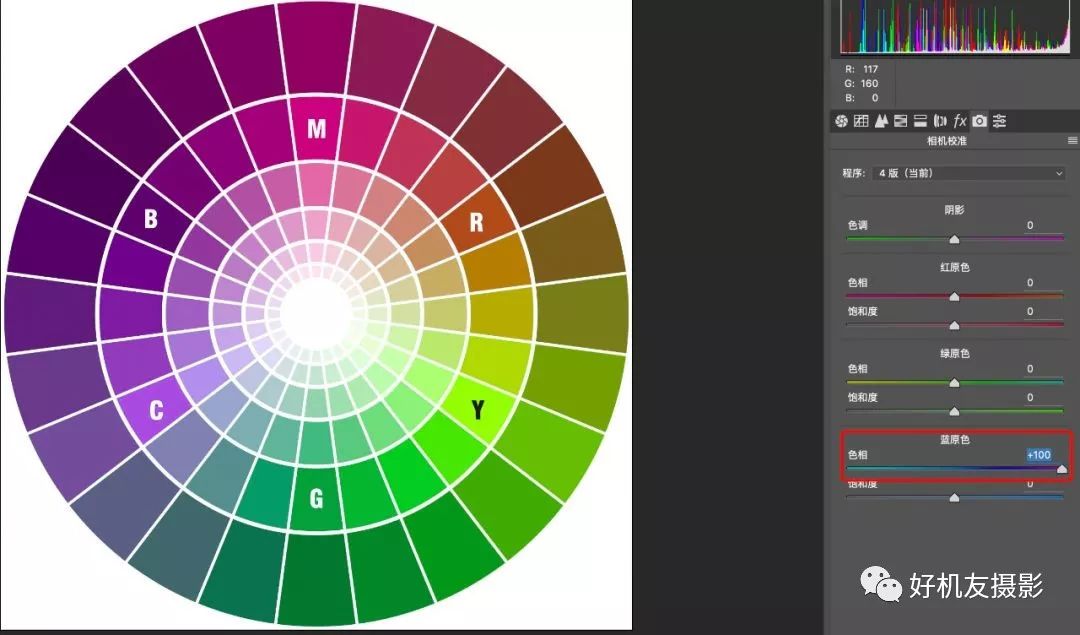The image size is (1080, 635).
Task: Open the Detail panel mountains icon tab
Action: pyautogui.click(x=881, y=121)
